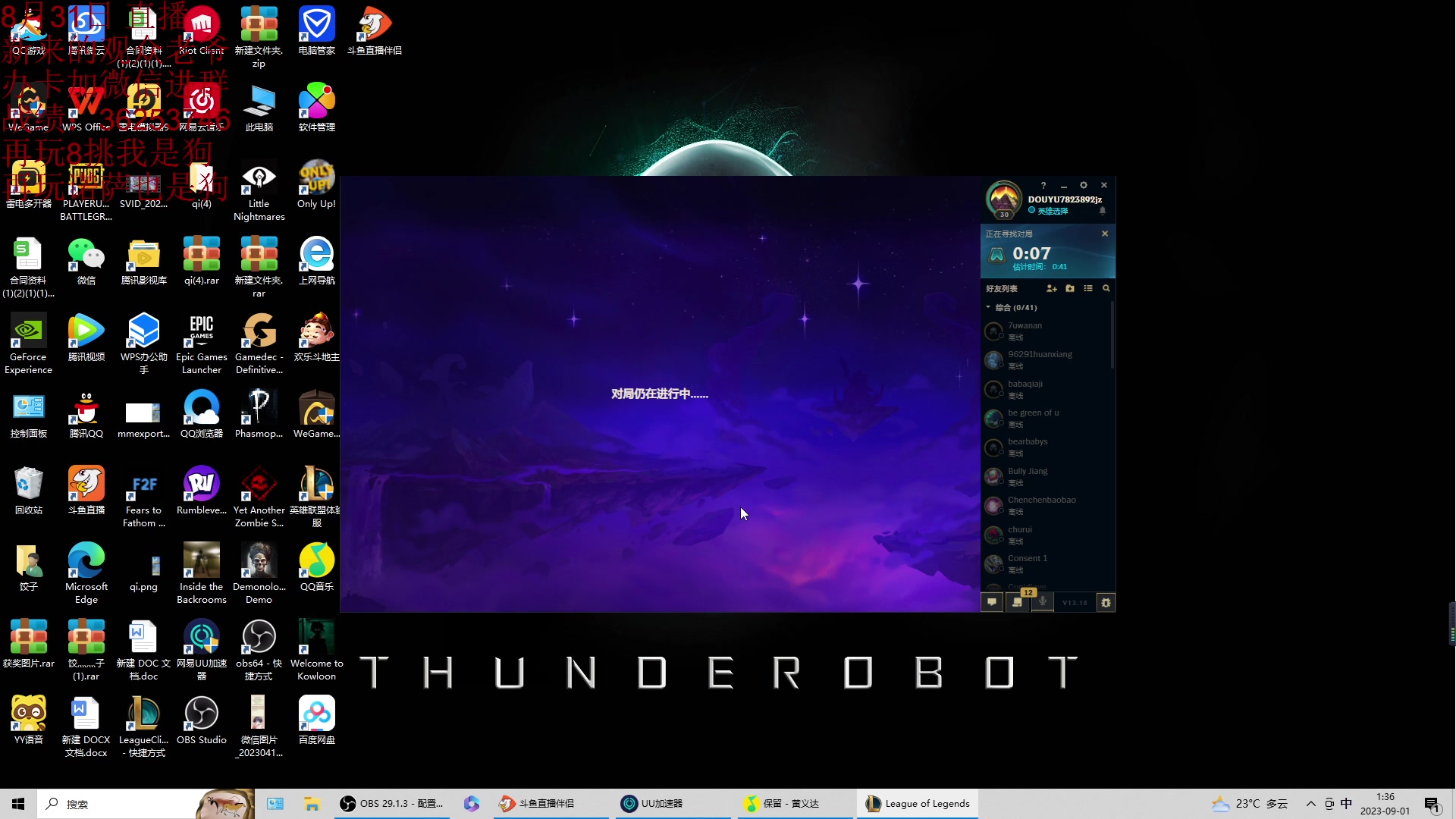This screenshot has width=1456, height=819.
Task: Select friend Consent 1
Action: pos(1046,564)
